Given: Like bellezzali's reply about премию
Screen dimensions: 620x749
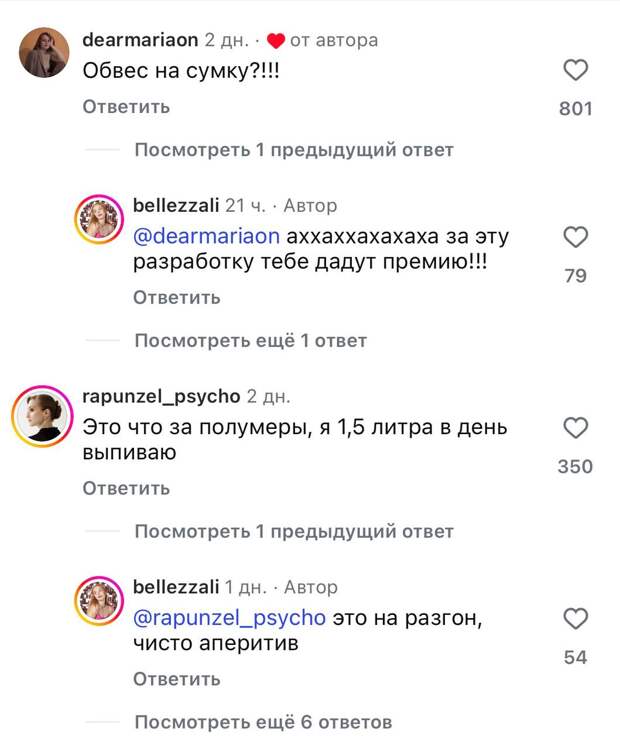Looking at the screenshot, I should pos(576,237).
